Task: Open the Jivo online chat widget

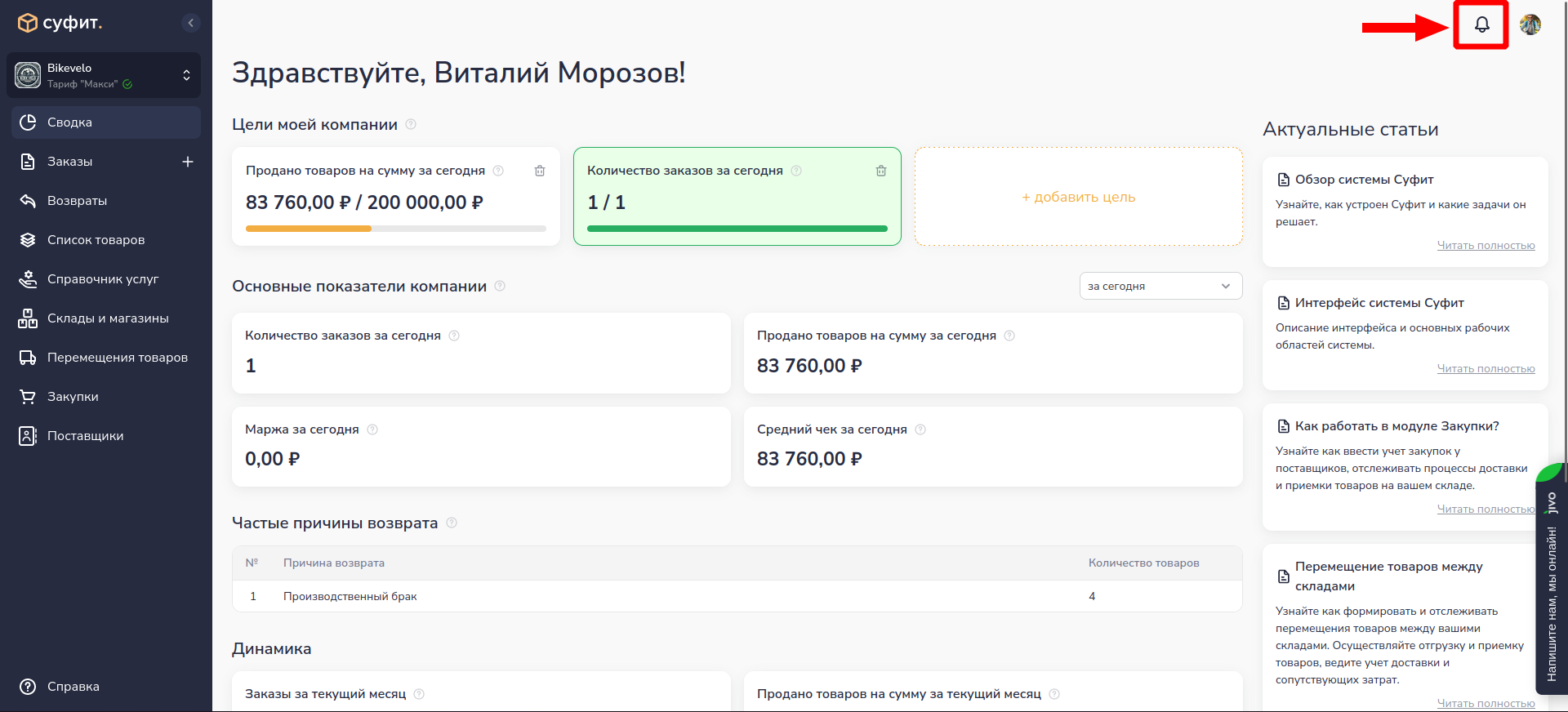Action: [1551, 580]
